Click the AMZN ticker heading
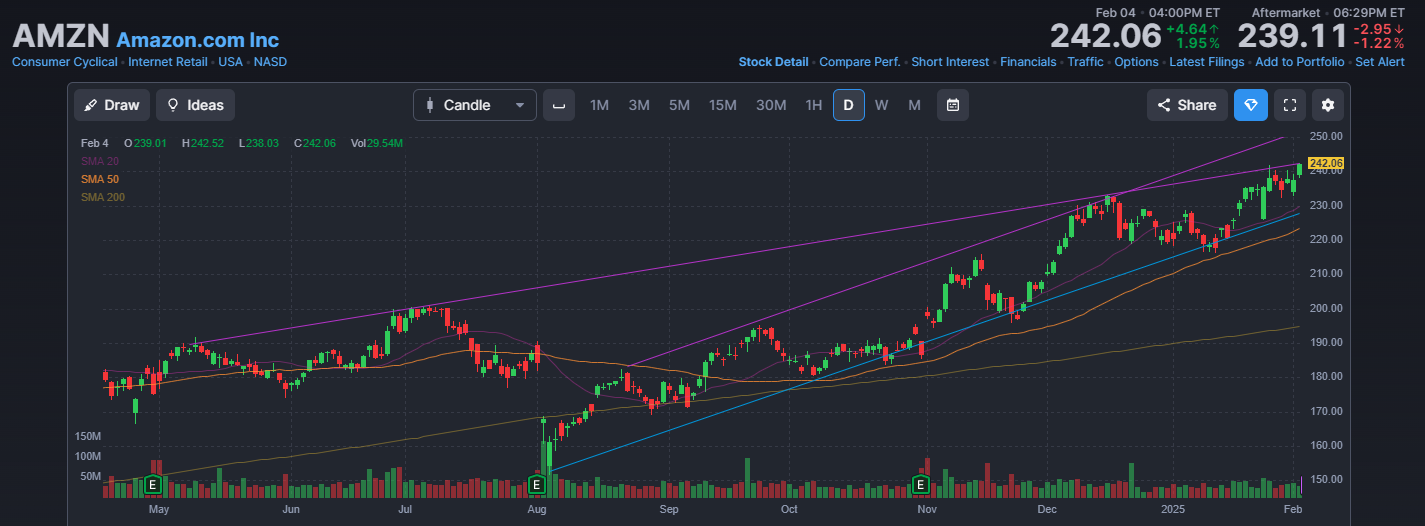Viewport: 1425px width, 526px height. pos(61,36)
